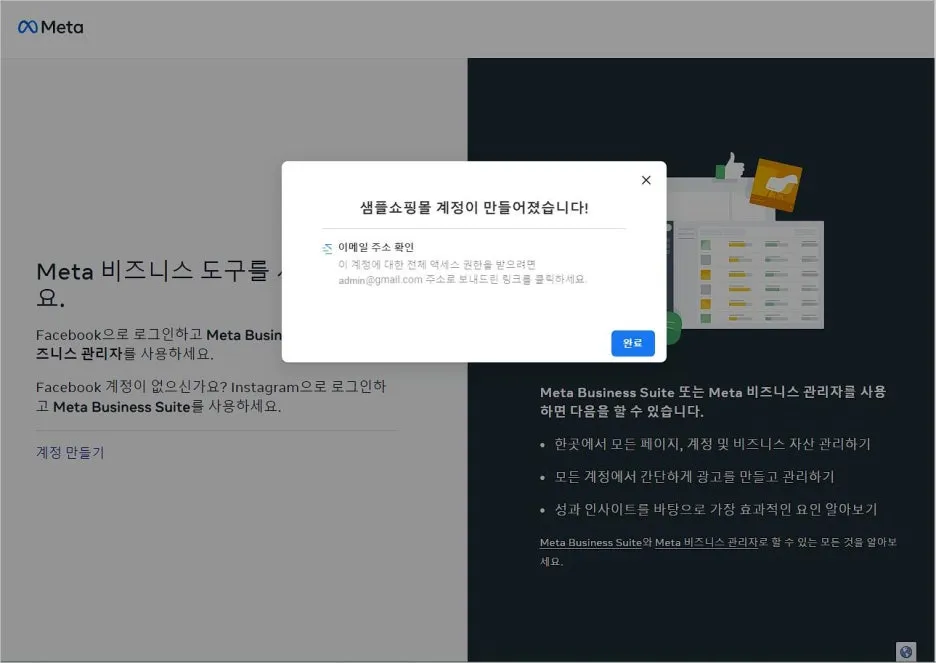Click the 이메일 주소 확인 heading

[x=376, y=247]
